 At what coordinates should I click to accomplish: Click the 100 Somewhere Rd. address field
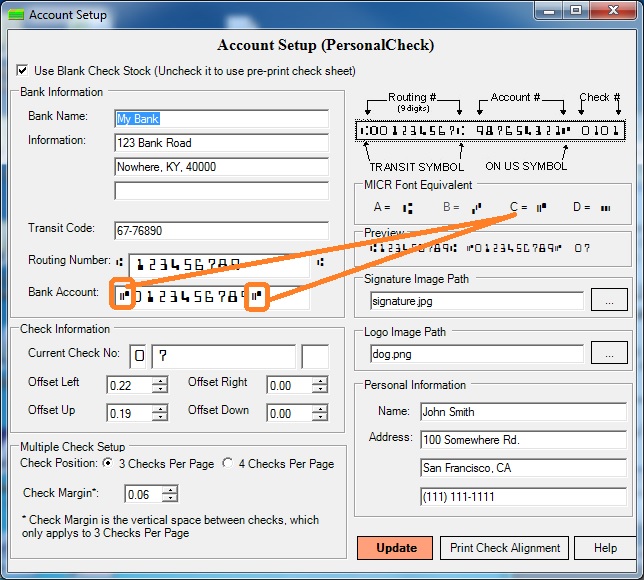[x=524, y=440]
